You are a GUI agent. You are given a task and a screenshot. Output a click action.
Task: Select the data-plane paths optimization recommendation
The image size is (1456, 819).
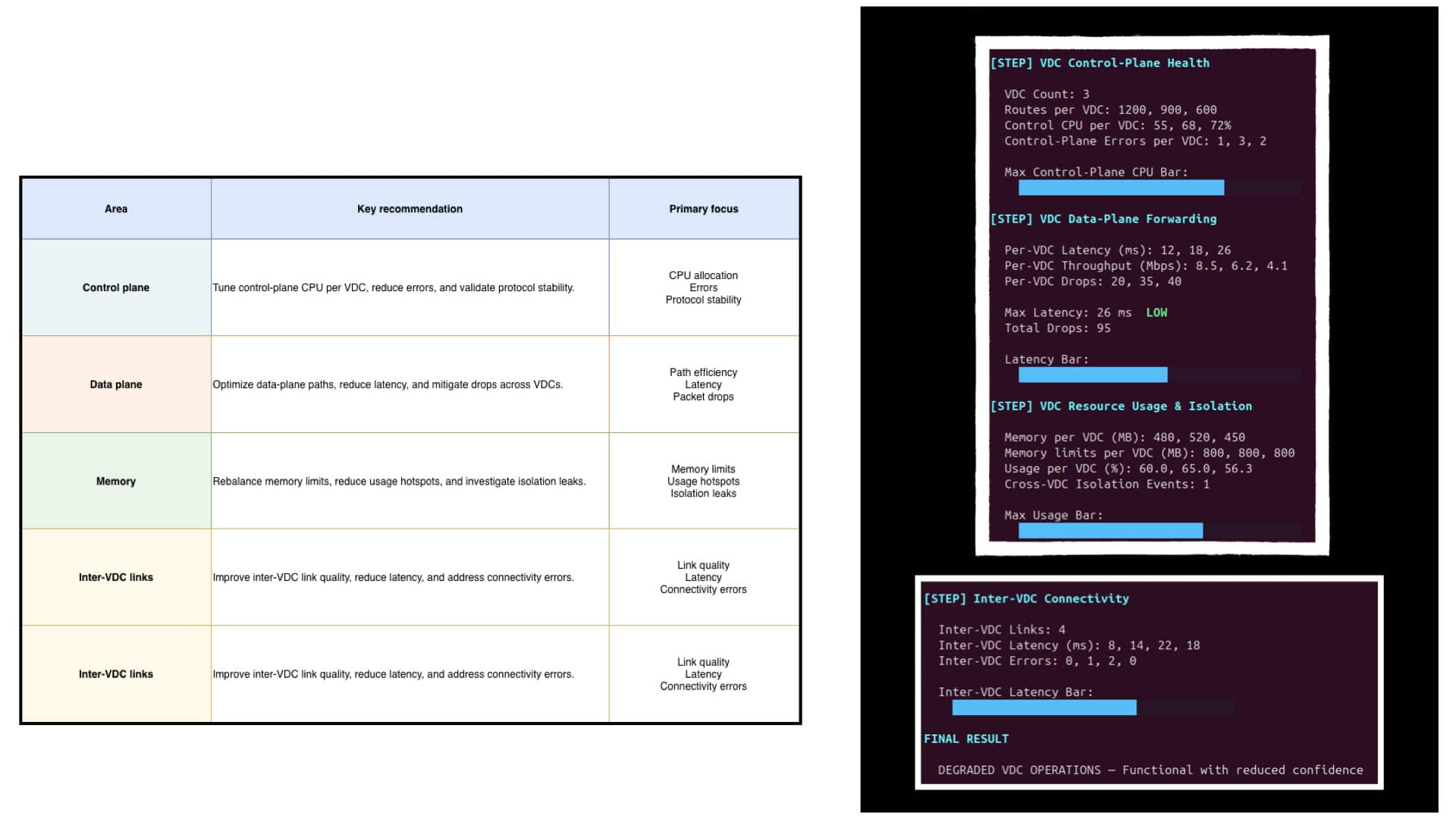click(x=388, y=384)
